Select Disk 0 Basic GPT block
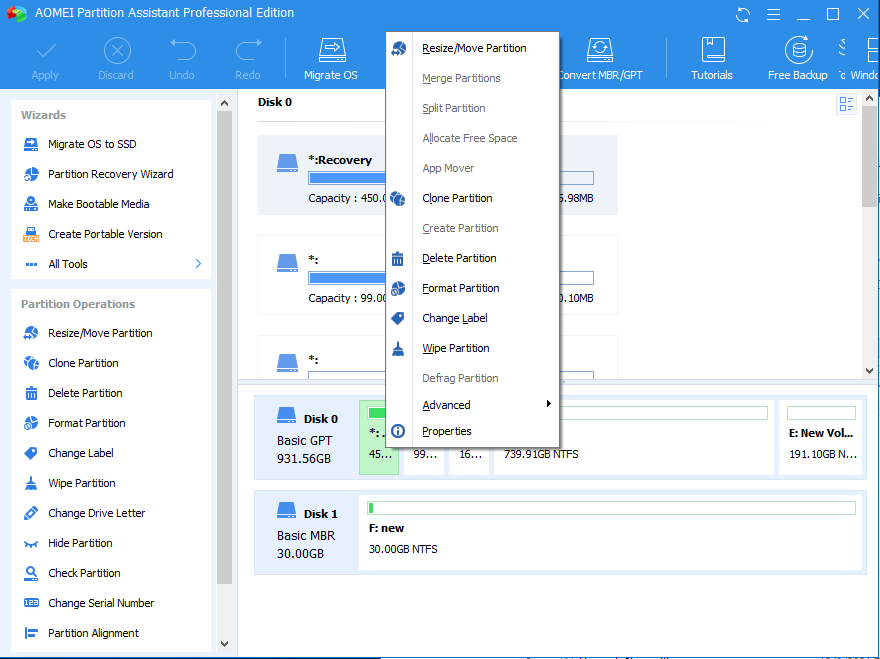Image resolution: width=880 pixels, height=659 pixels. tap(307, 438)
